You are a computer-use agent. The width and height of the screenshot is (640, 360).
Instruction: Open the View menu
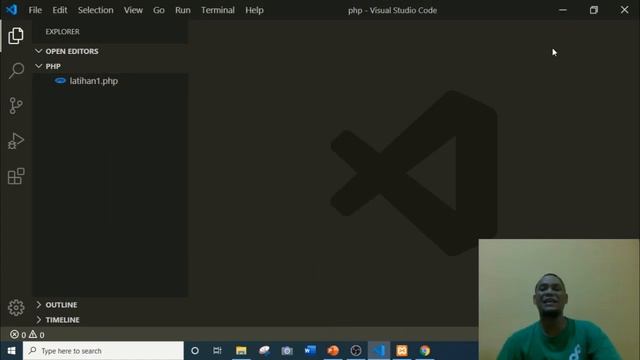coord(133,10)
